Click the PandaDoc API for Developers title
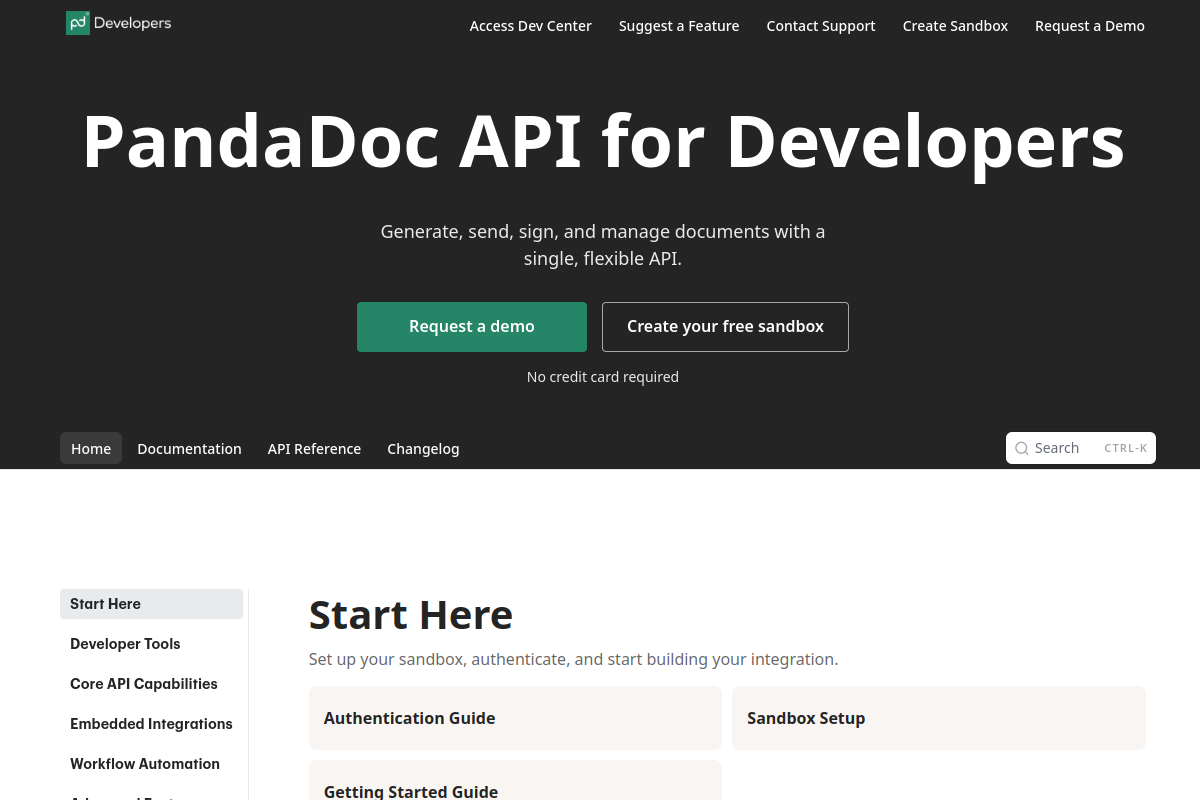 603,142
